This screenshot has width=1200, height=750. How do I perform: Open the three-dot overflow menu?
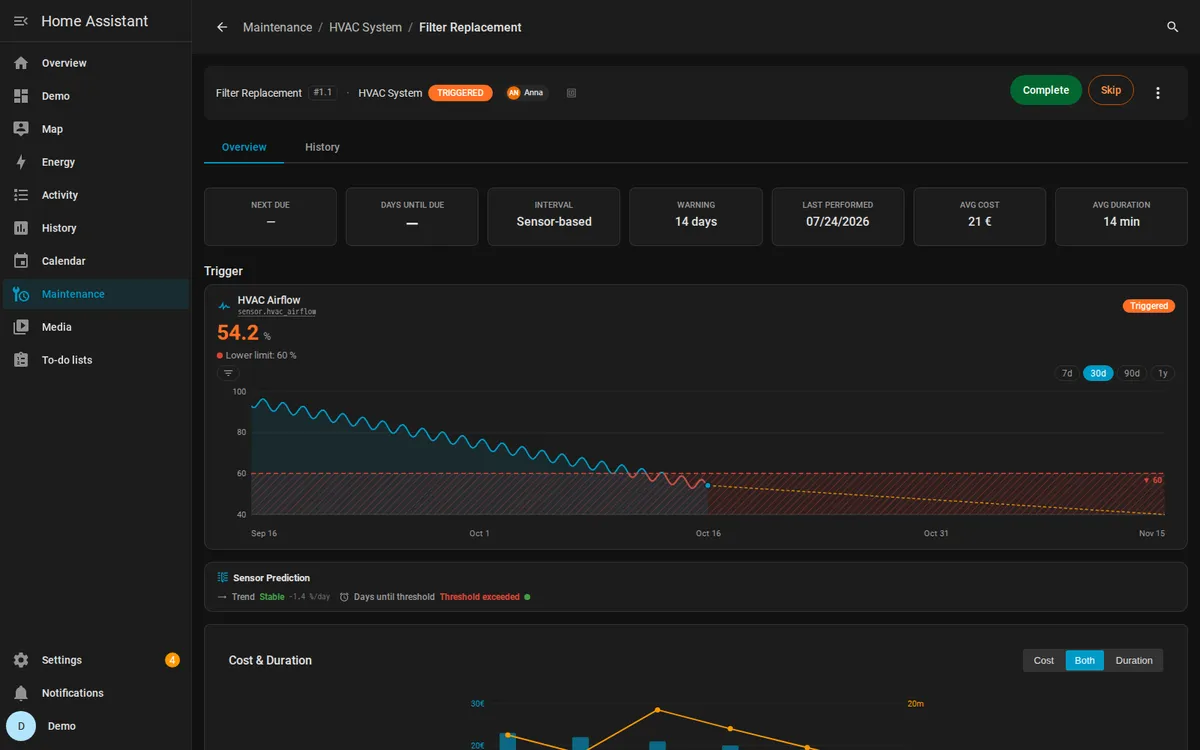click(x=1158, y=93)
